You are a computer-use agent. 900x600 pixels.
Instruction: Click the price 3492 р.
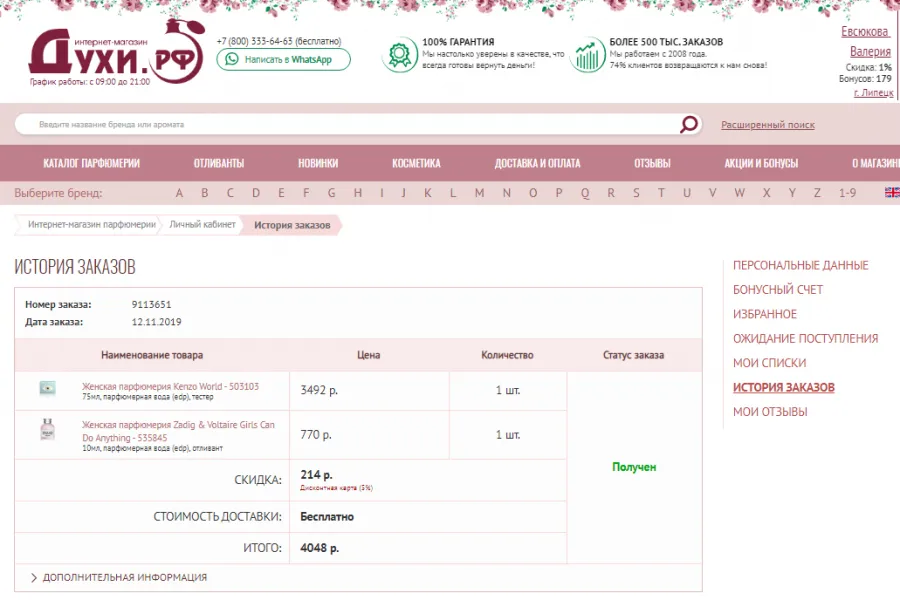(x=319, y=390)
